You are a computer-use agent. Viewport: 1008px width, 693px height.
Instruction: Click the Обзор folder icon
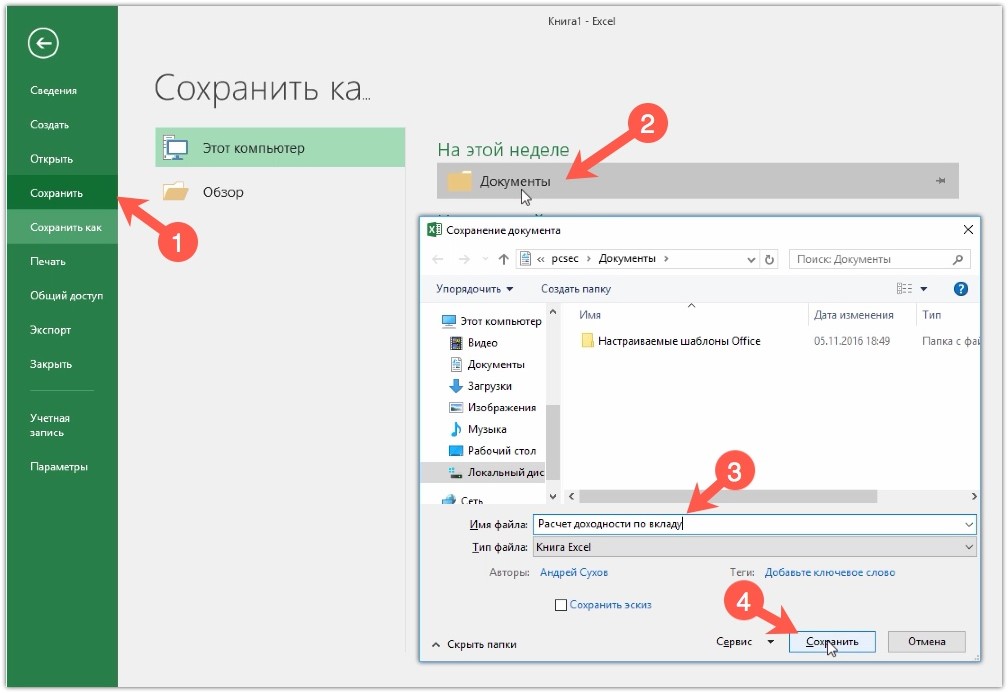176,192
